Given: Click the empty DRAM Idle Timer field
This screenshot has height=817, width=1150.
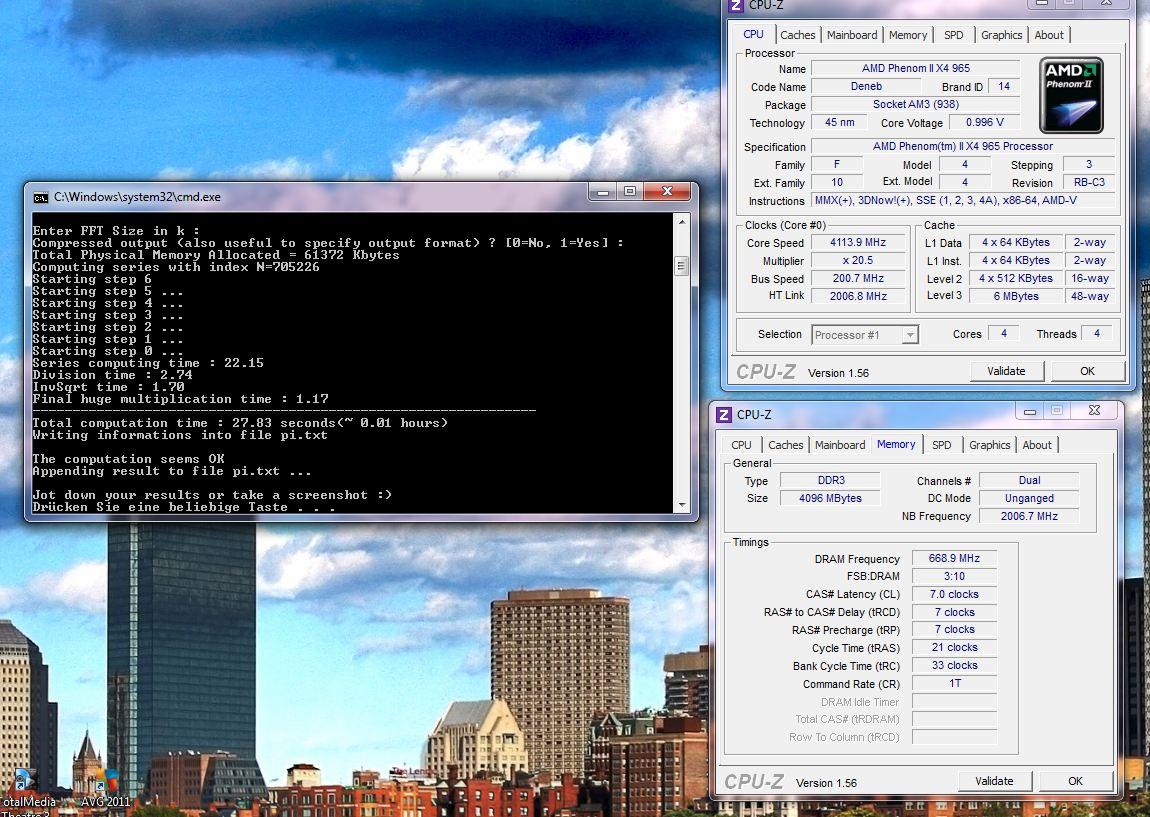Looking at the screenshot, I should [x=954, y=702].
